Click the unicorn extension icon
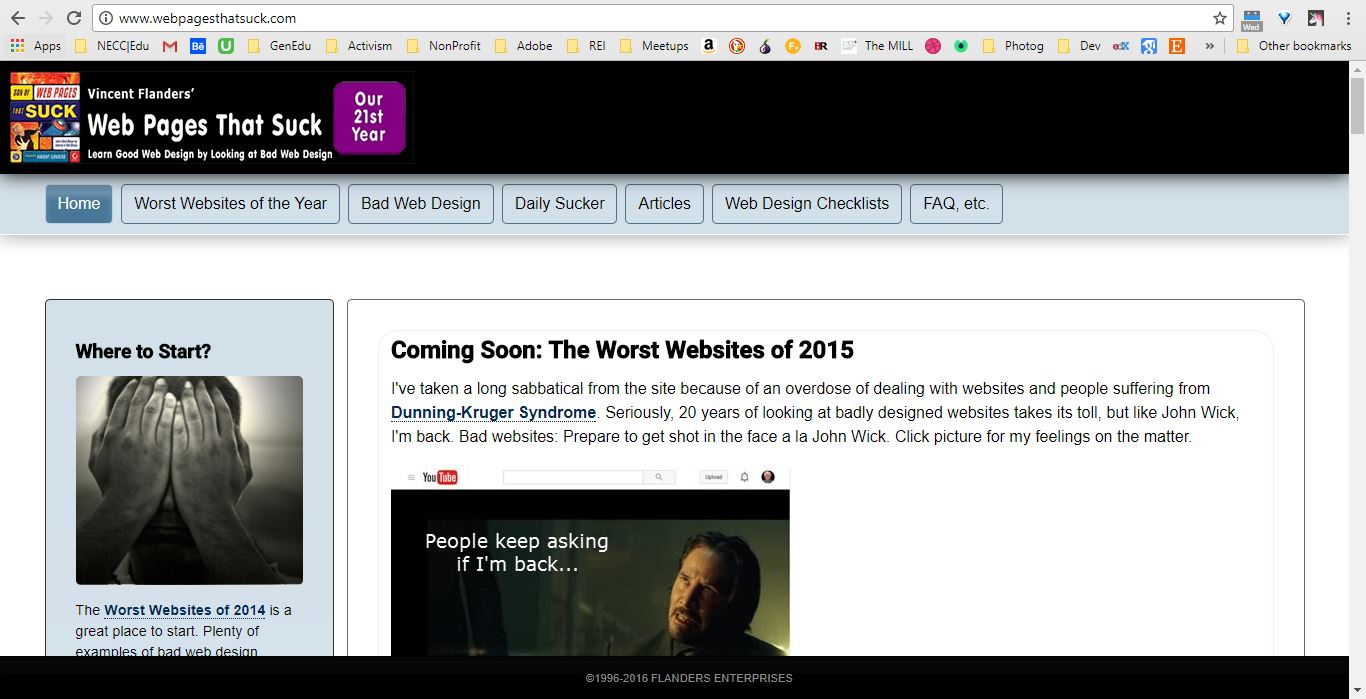 [1316, 18]
